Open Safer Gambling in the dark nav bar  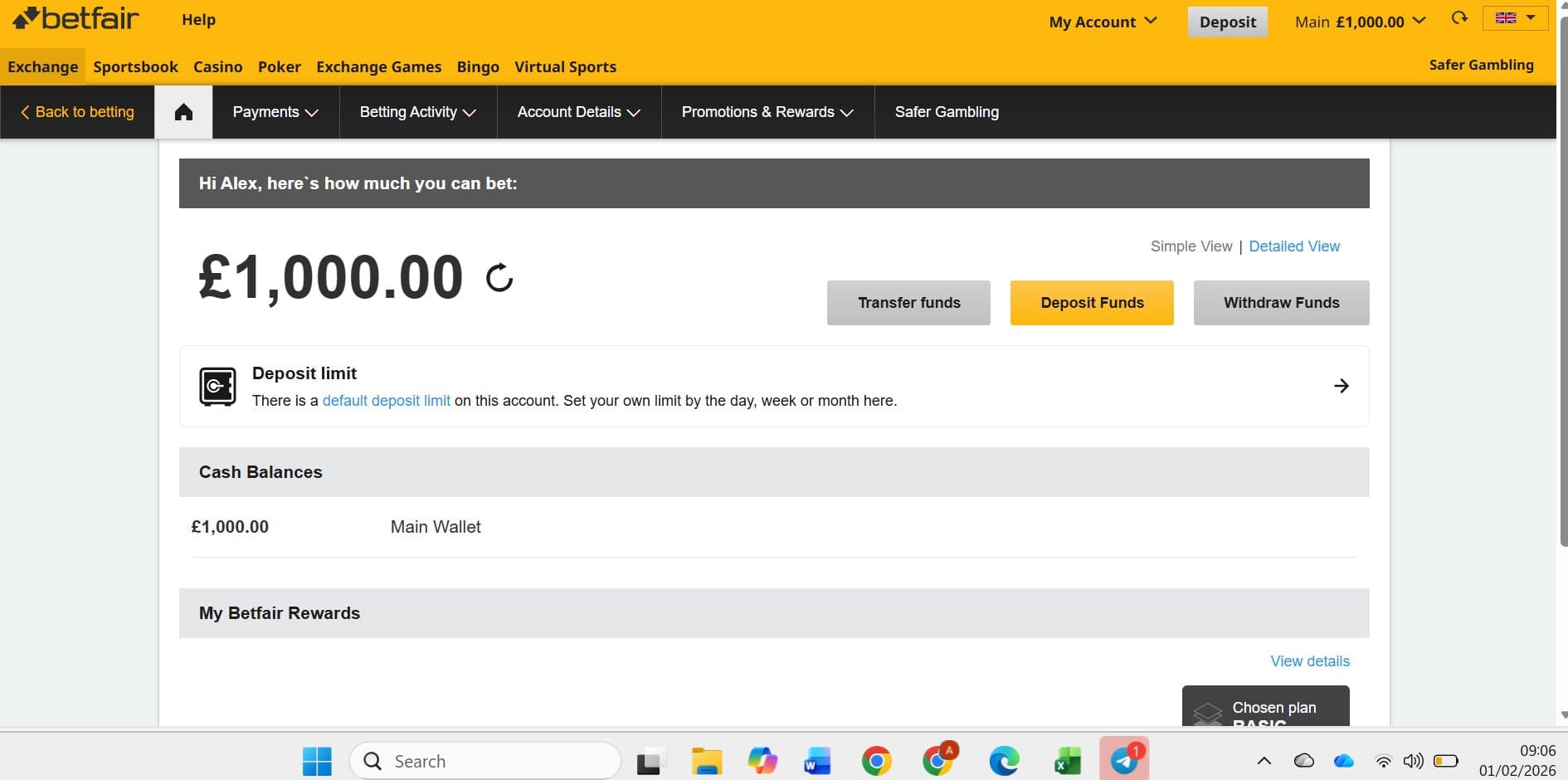(x=947, y=112)
